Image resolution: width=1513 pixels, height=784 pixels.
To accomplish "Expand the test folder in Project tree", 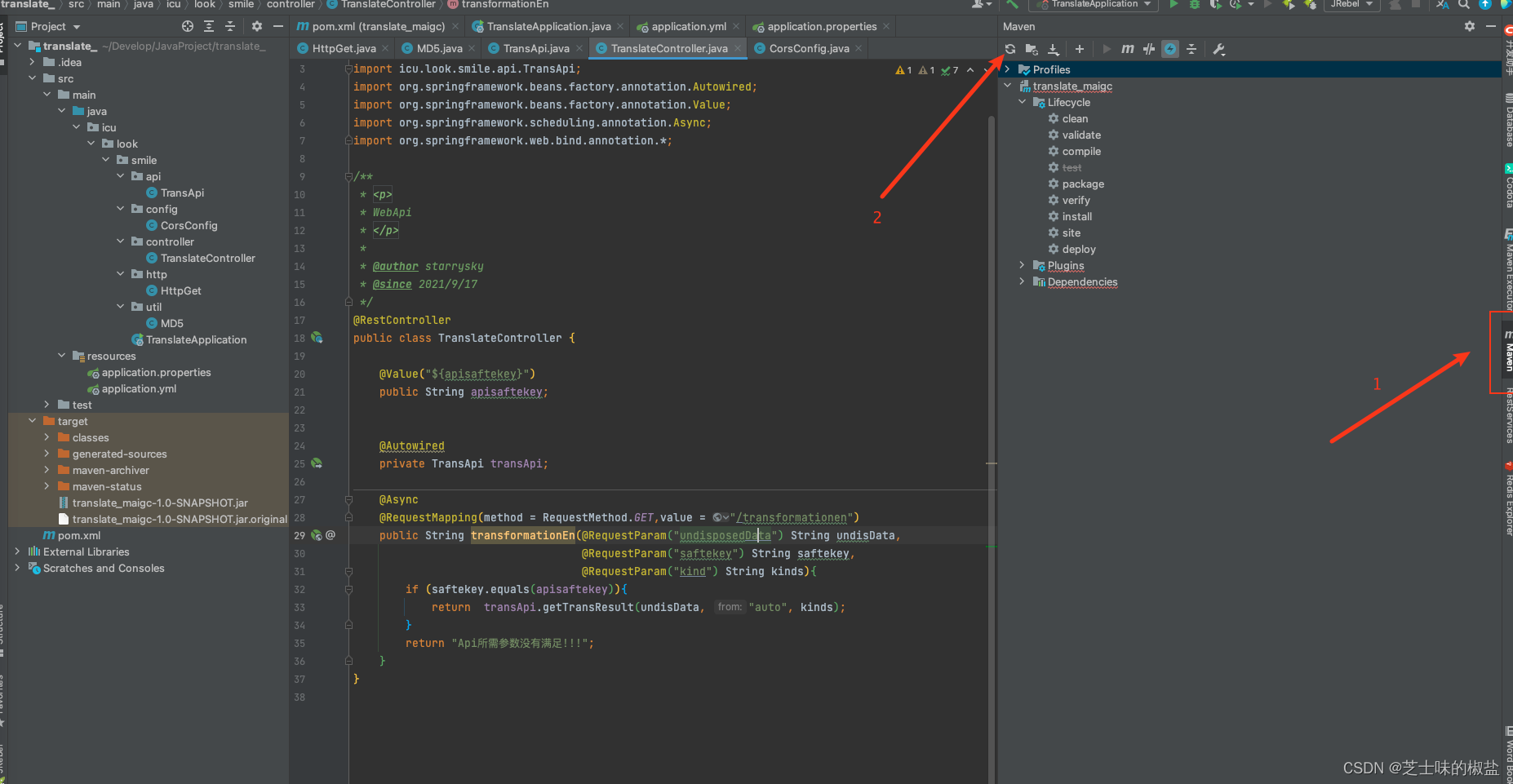I will (x=47, y=405).
